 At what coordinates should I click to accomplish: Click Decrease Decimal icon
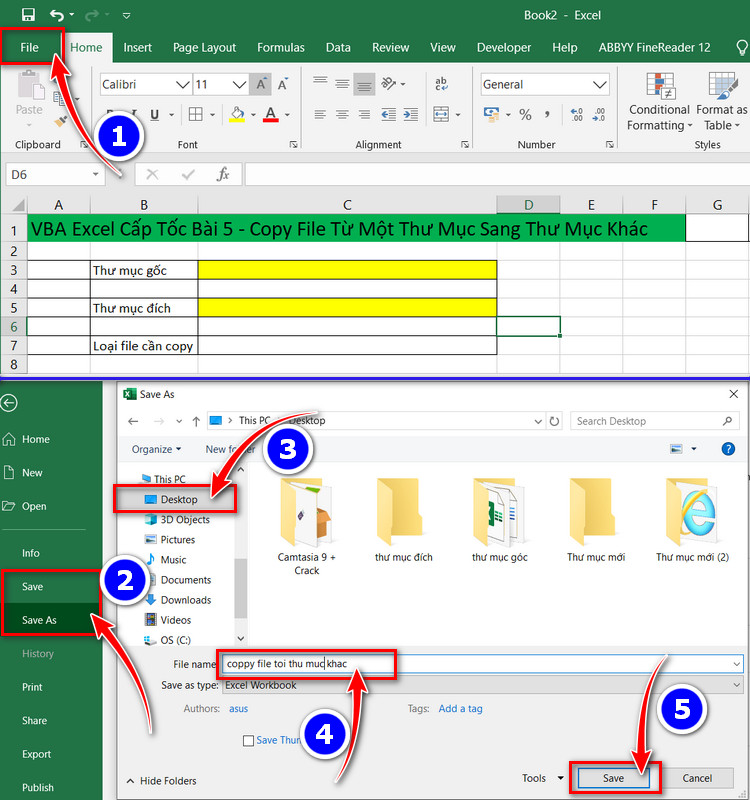coord(598,114)
